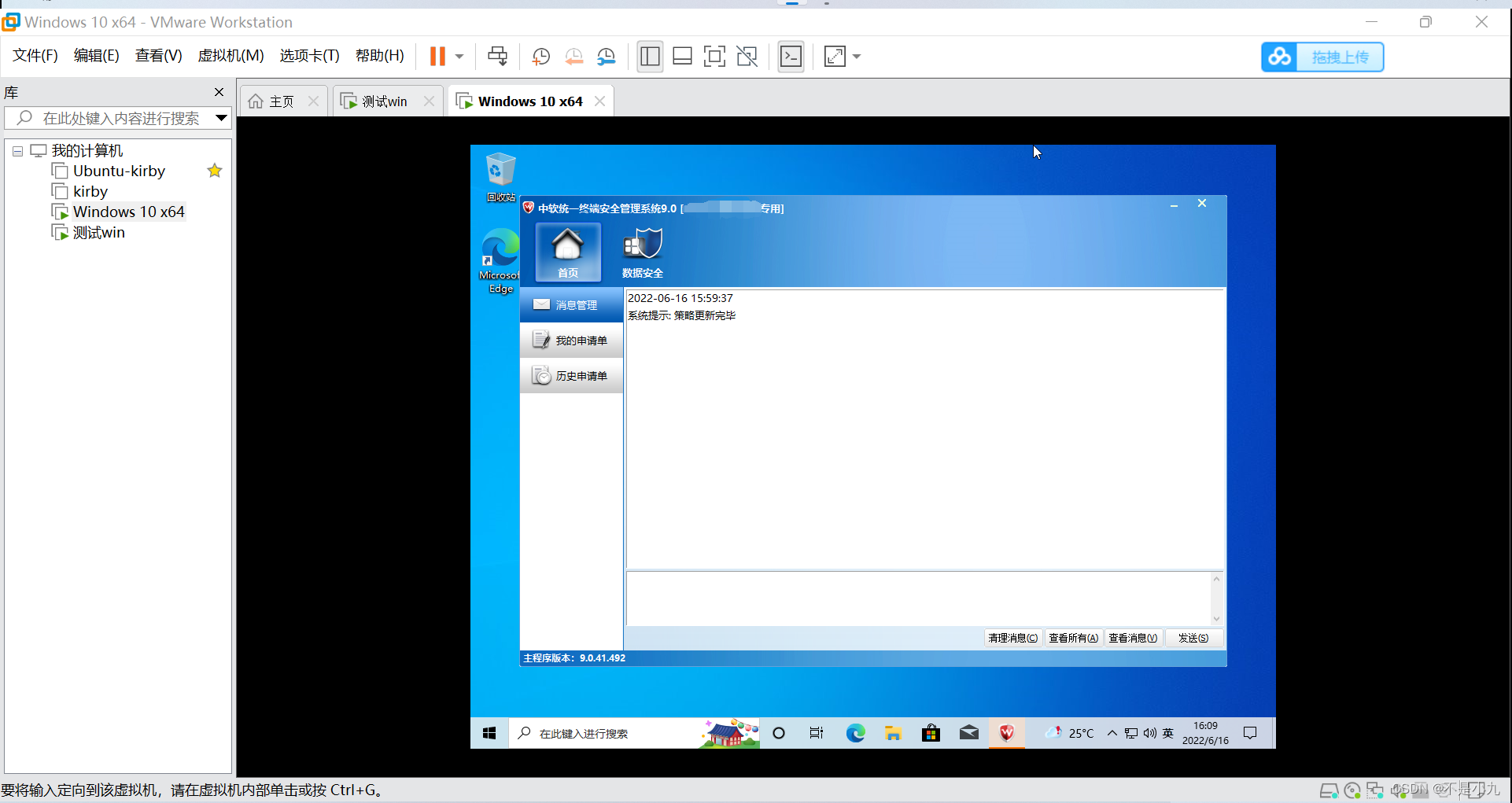
Task: Toggle the thumbnail bar icon
Action: tap(682, 57)
